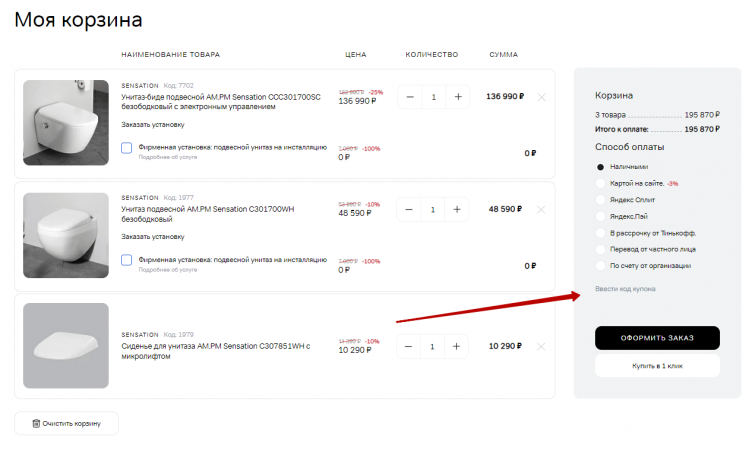Select the Наличными payment option
The width and height of the screenshot is (752, 456).
(x=600, y=167)
